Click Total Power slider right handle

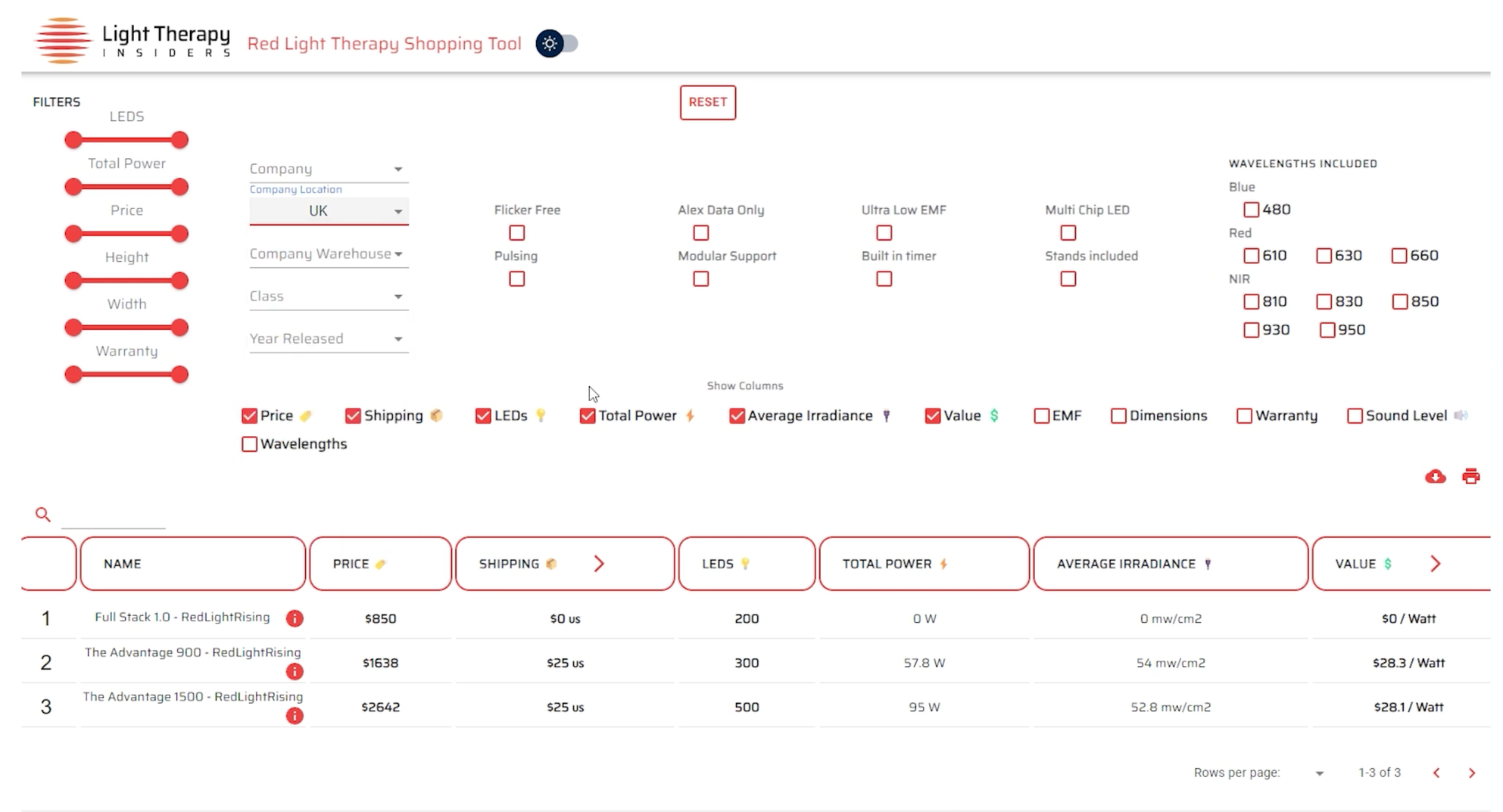[x=179, y=187]
